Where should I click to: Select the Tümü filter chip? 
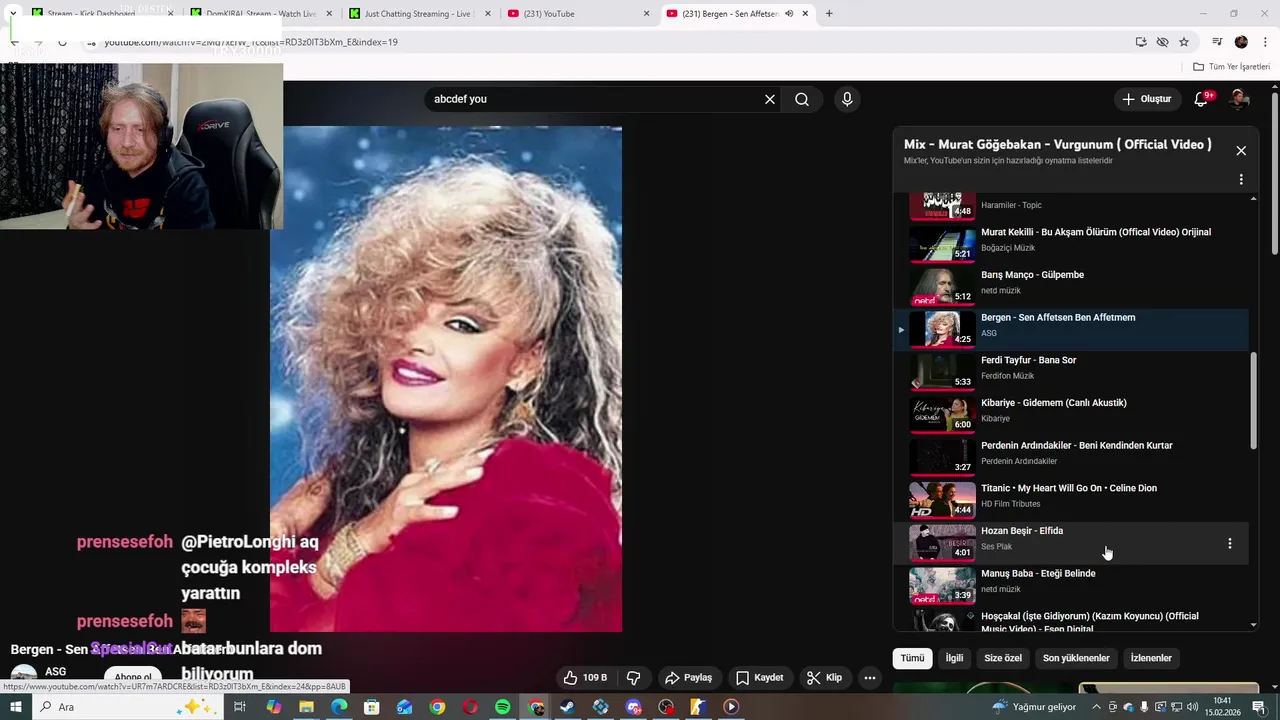click(912, 658)
